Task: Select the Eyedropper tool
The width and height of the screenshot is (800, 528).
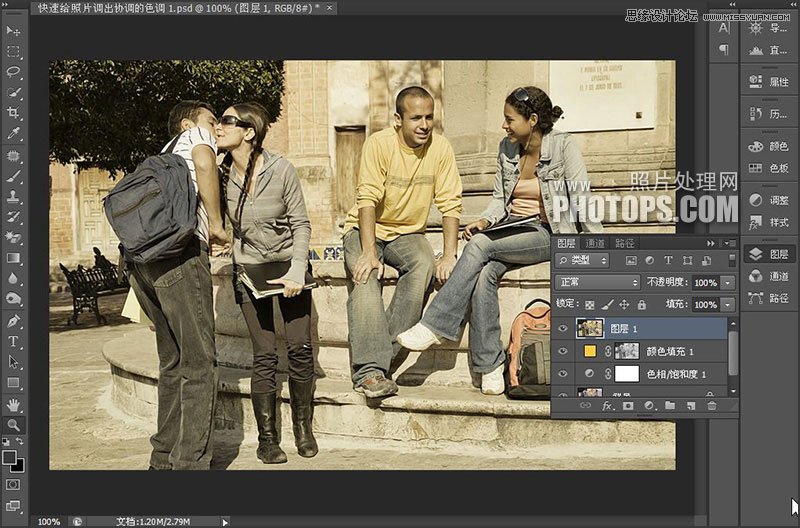Action: click(14, 134)
